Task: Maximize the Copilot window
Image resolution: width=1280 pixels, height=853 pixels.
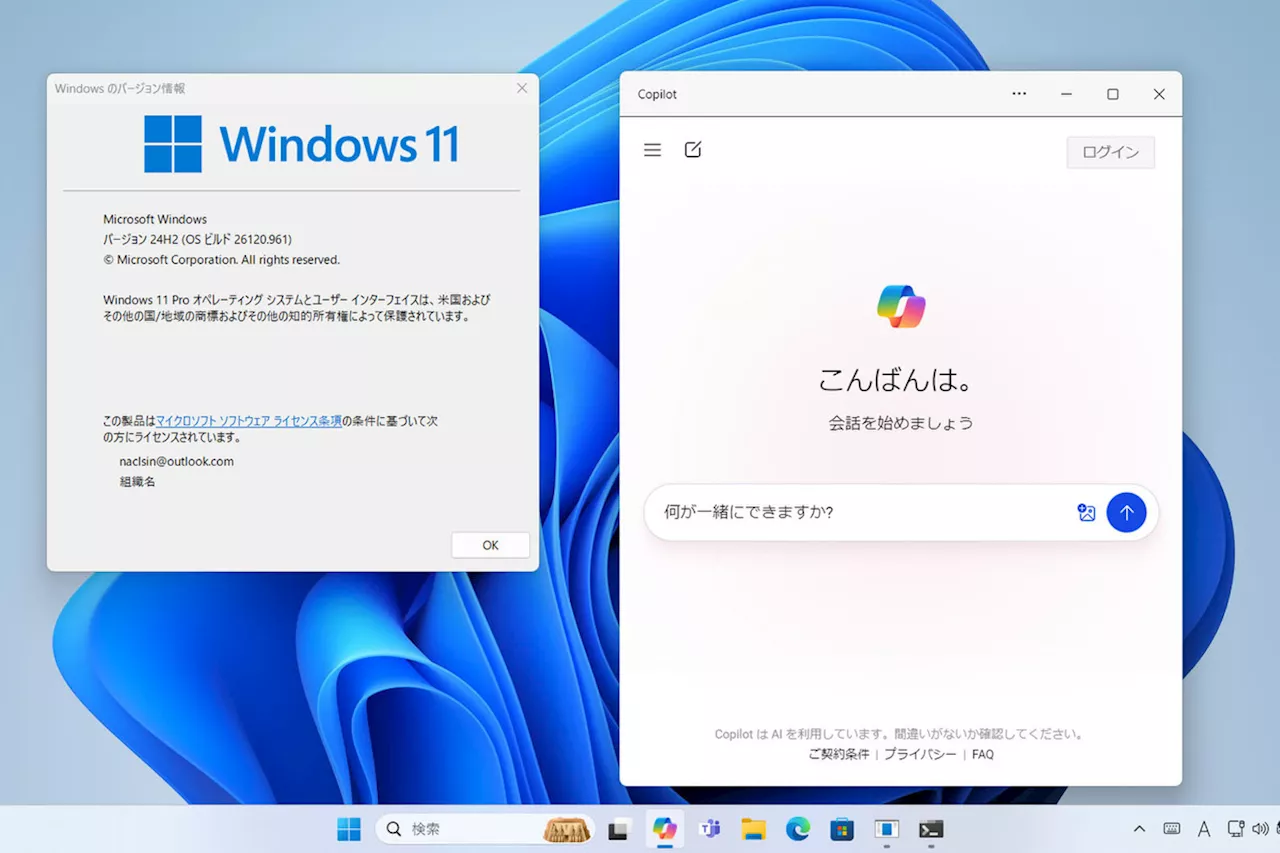Action: point(1112,94)
